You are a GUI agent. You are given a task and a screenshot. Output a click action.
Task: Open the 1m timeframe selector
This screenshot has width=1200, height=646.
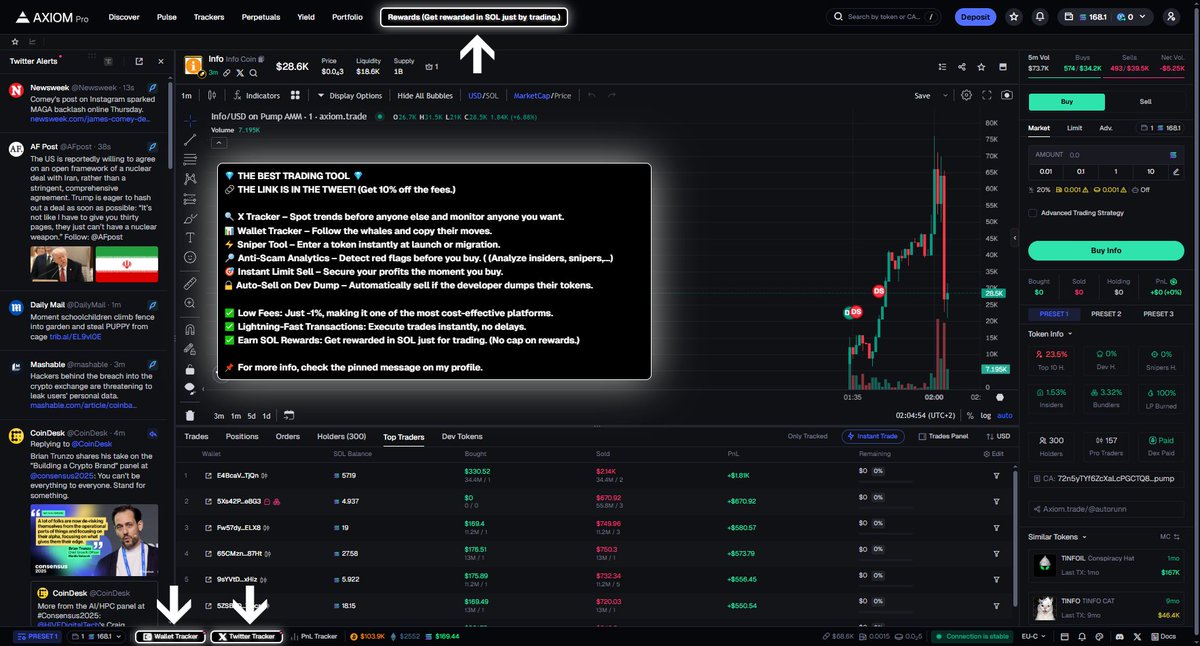pos(187,96)
